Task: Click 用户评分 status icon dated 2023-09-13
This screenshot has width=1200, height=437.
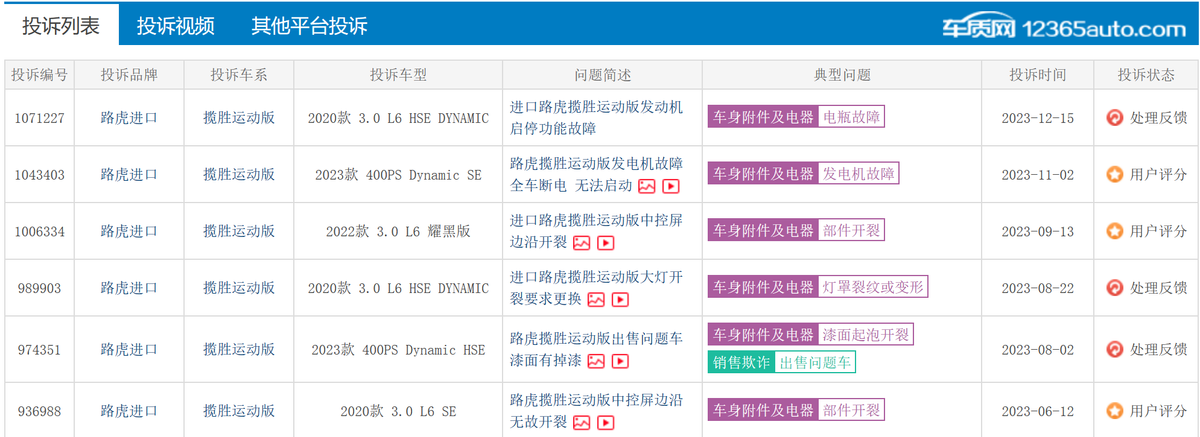Action: click(1115, 231)
